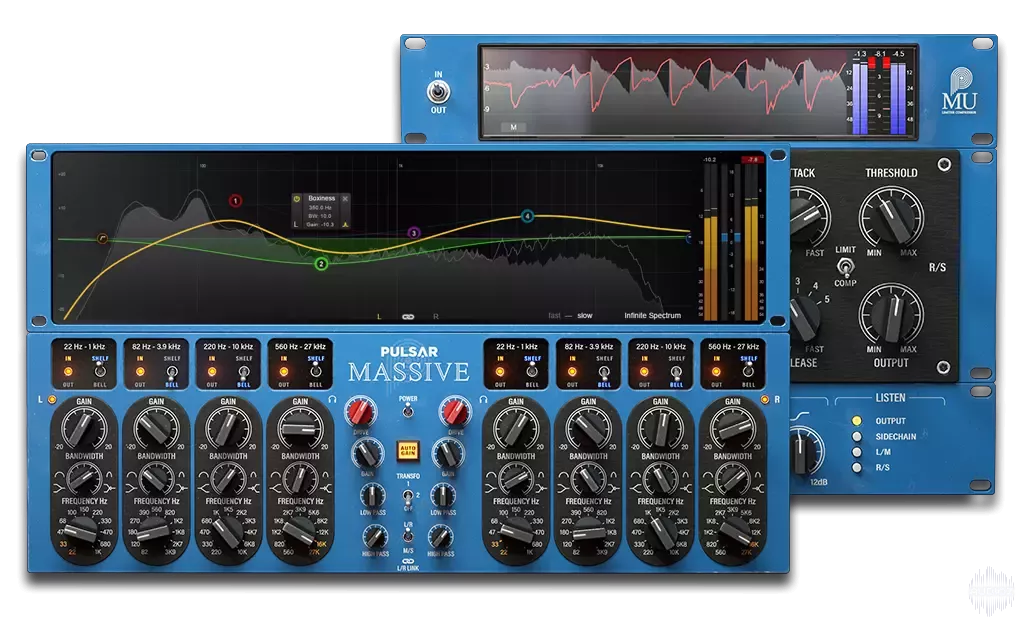Viewport: 1024px width, 626px height.
Task: Click the right HIGH PASS knob
Action: pos(441,538)
